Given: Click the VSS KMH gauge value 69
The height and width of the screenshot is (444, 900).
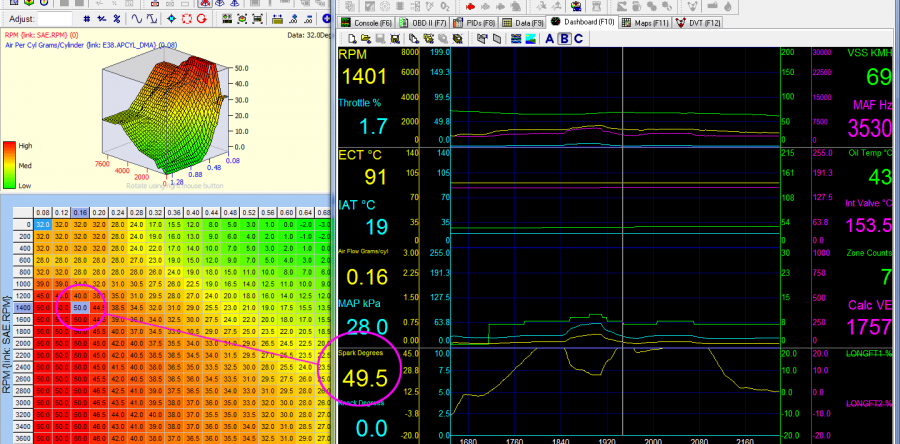Looking at the screenshot, I should click(878, 76).
